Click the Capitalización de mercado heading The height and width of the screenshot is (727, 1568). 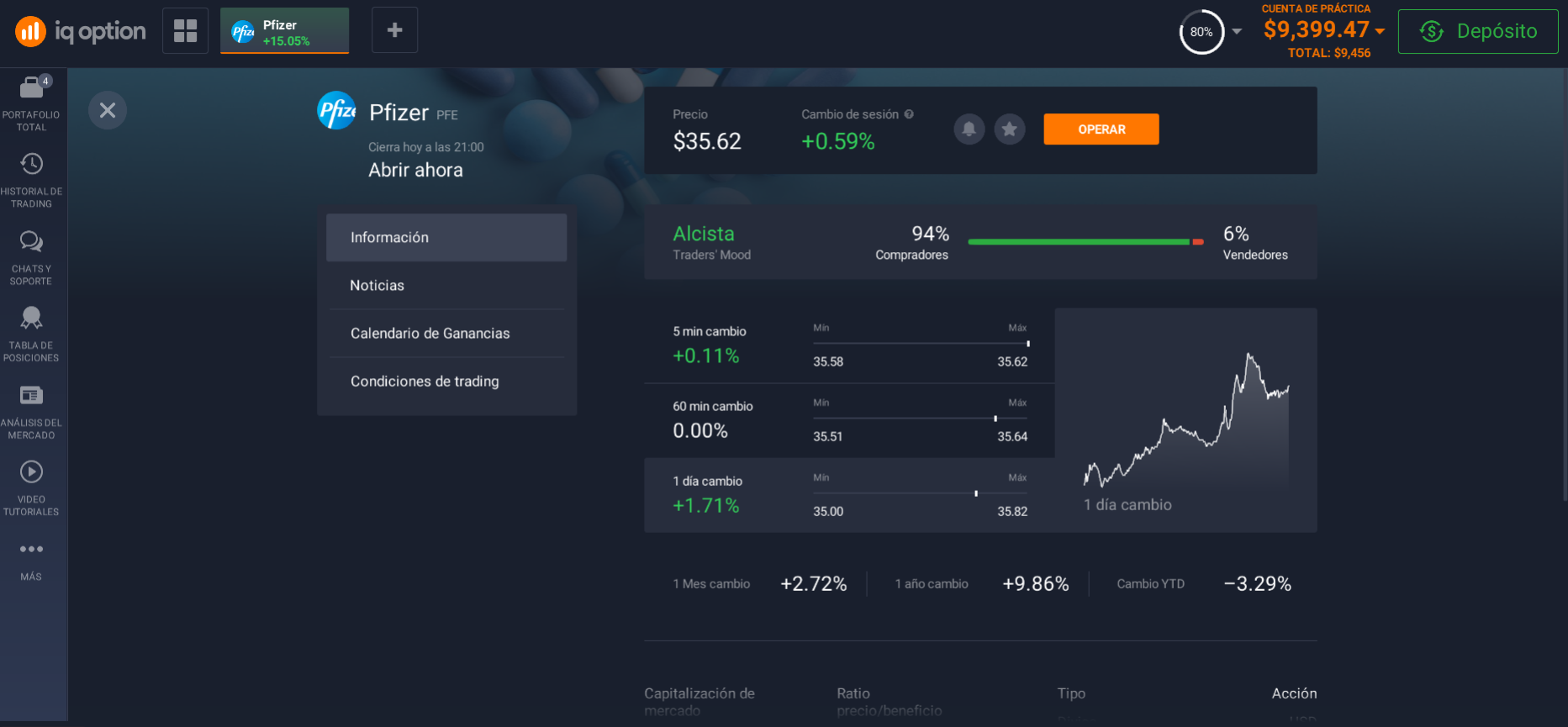pyautogui.click(x=700, y=702)
